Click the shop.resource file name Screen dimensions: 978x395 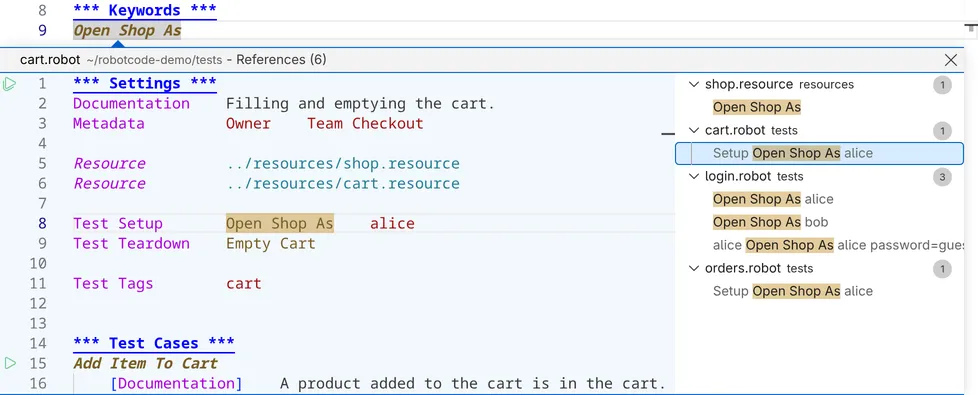[x=748, y=84]
